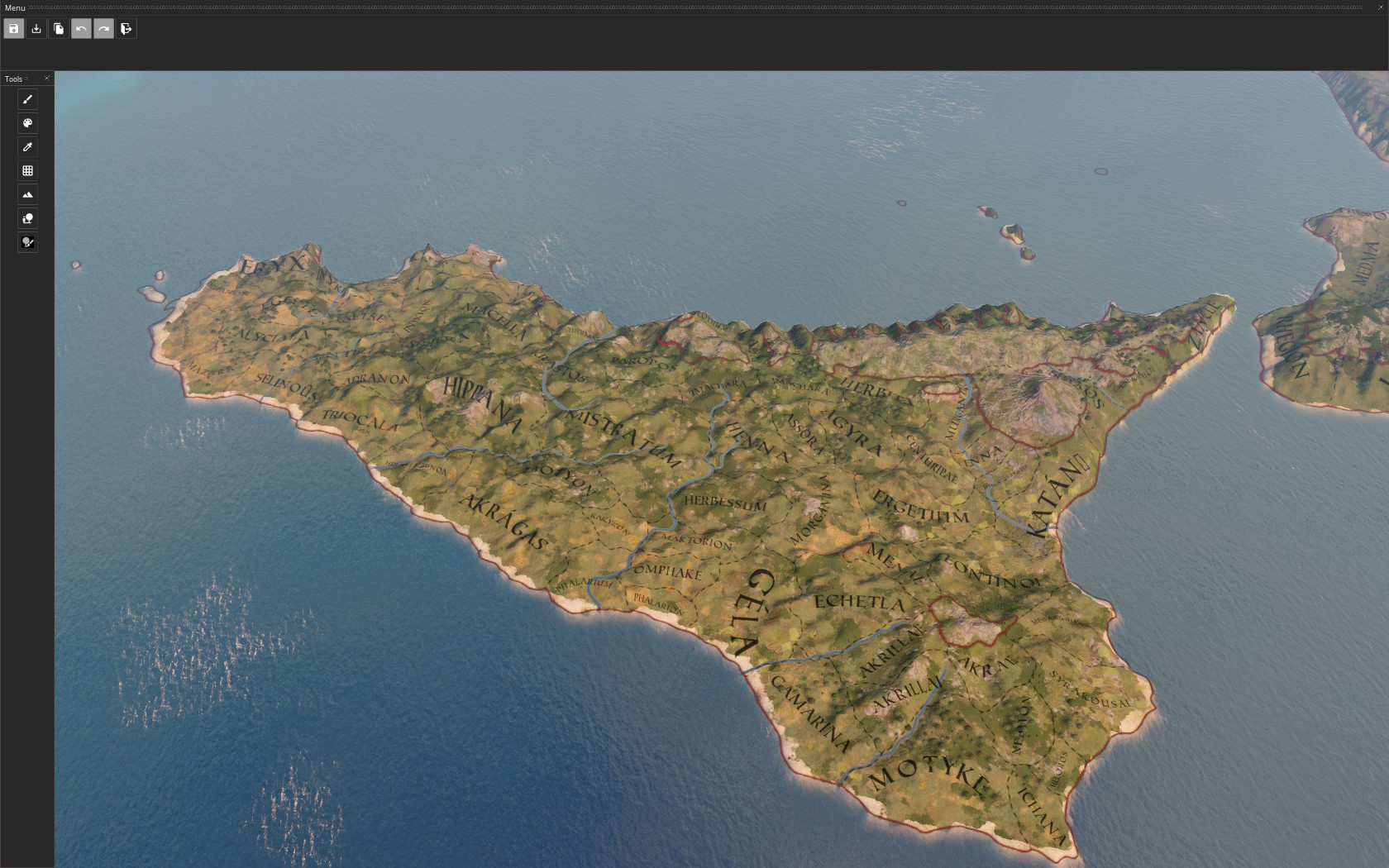Select the grid tool

[27, 171]
